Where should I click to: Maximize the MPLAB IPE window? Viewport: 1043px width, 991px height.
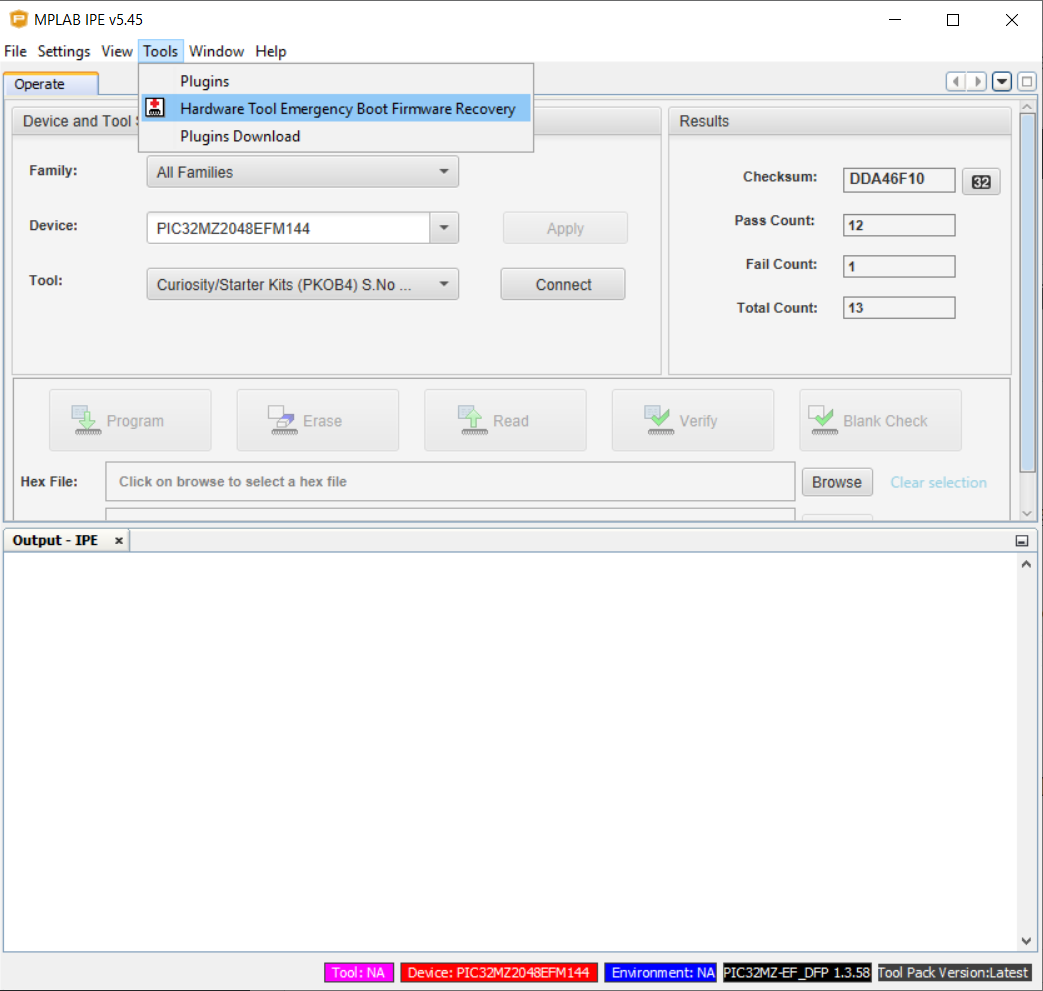click(x=953, y=19)
